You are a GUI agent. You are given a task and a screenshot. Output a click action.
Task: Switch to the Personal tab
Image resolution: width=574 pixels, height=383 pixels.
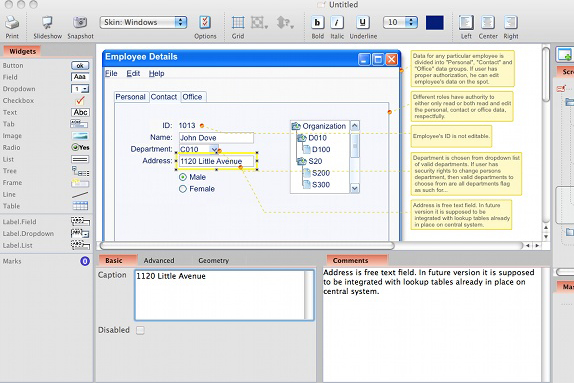click(x=131, y=97)
